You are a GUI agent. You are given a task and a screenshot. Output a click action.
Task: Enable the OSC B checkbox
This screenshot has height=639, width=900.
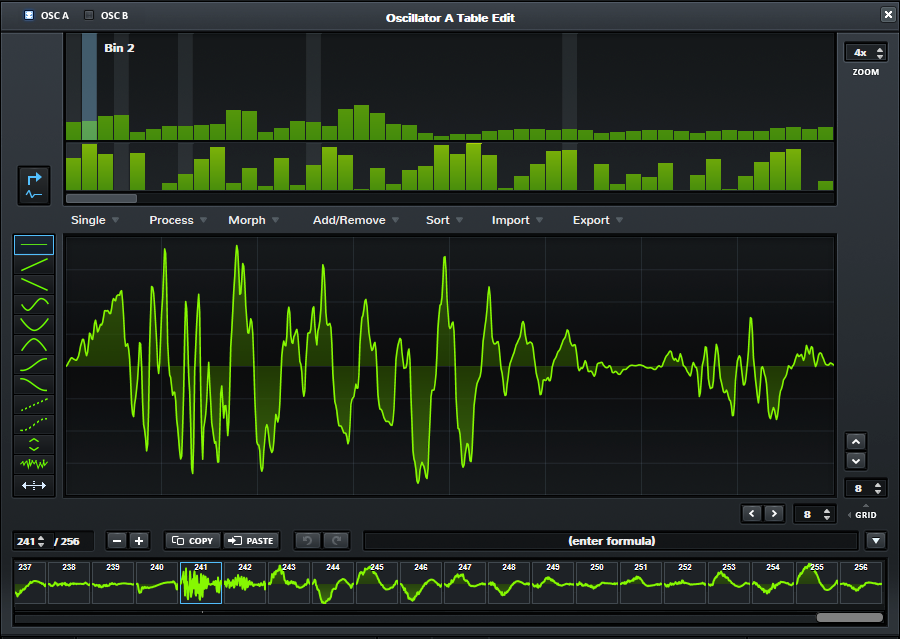(89, 15)
